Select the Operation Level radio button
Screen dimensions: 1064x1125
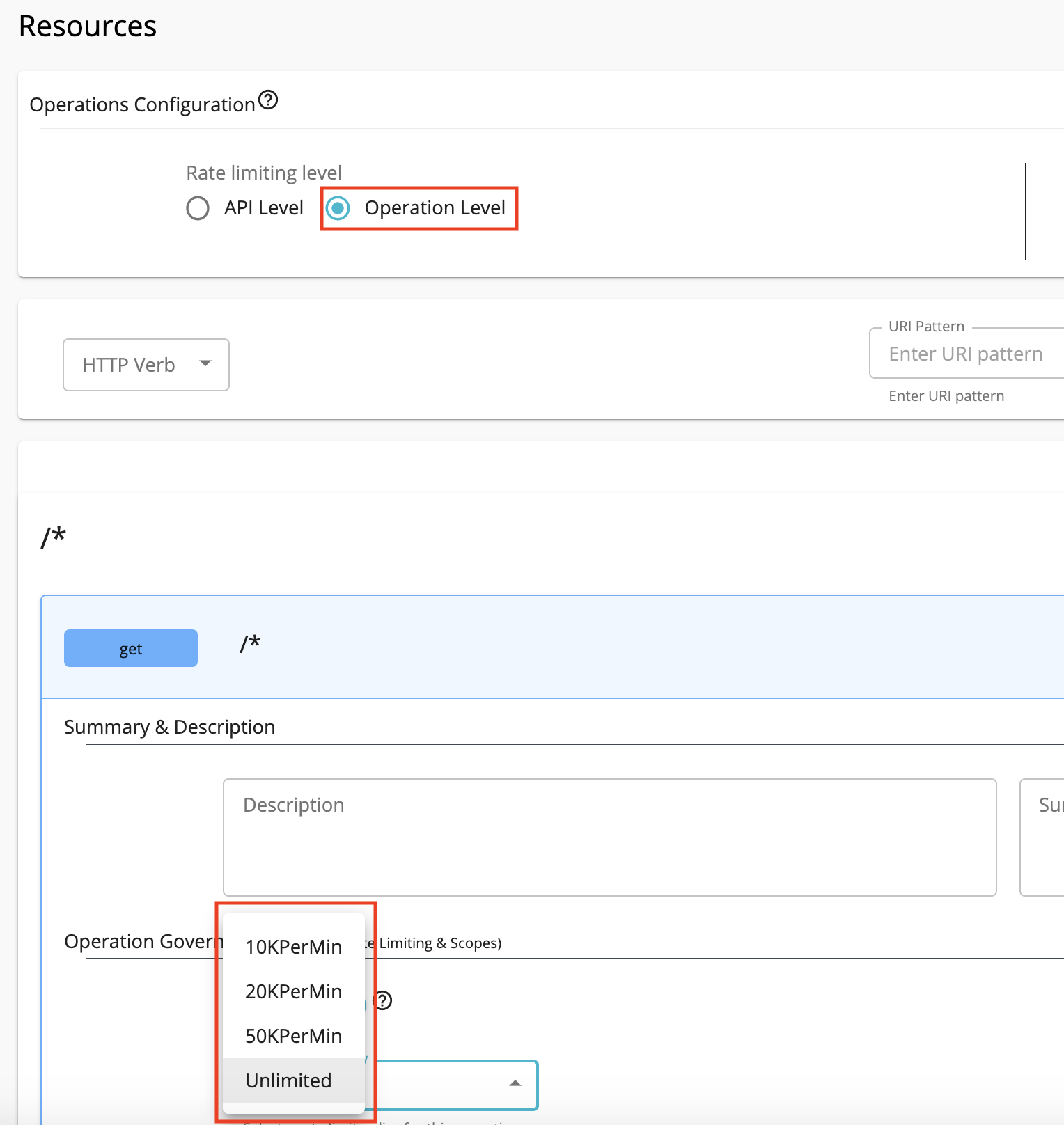click(x=338, y=208)
